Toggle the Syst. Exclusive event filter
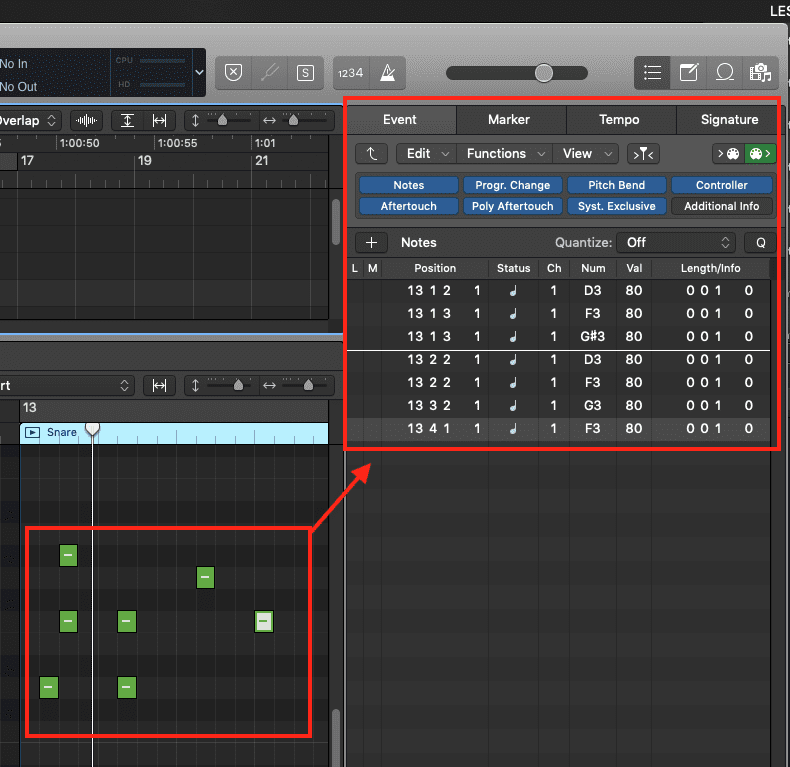Screen dimensions: 790x767 [617, 206]
